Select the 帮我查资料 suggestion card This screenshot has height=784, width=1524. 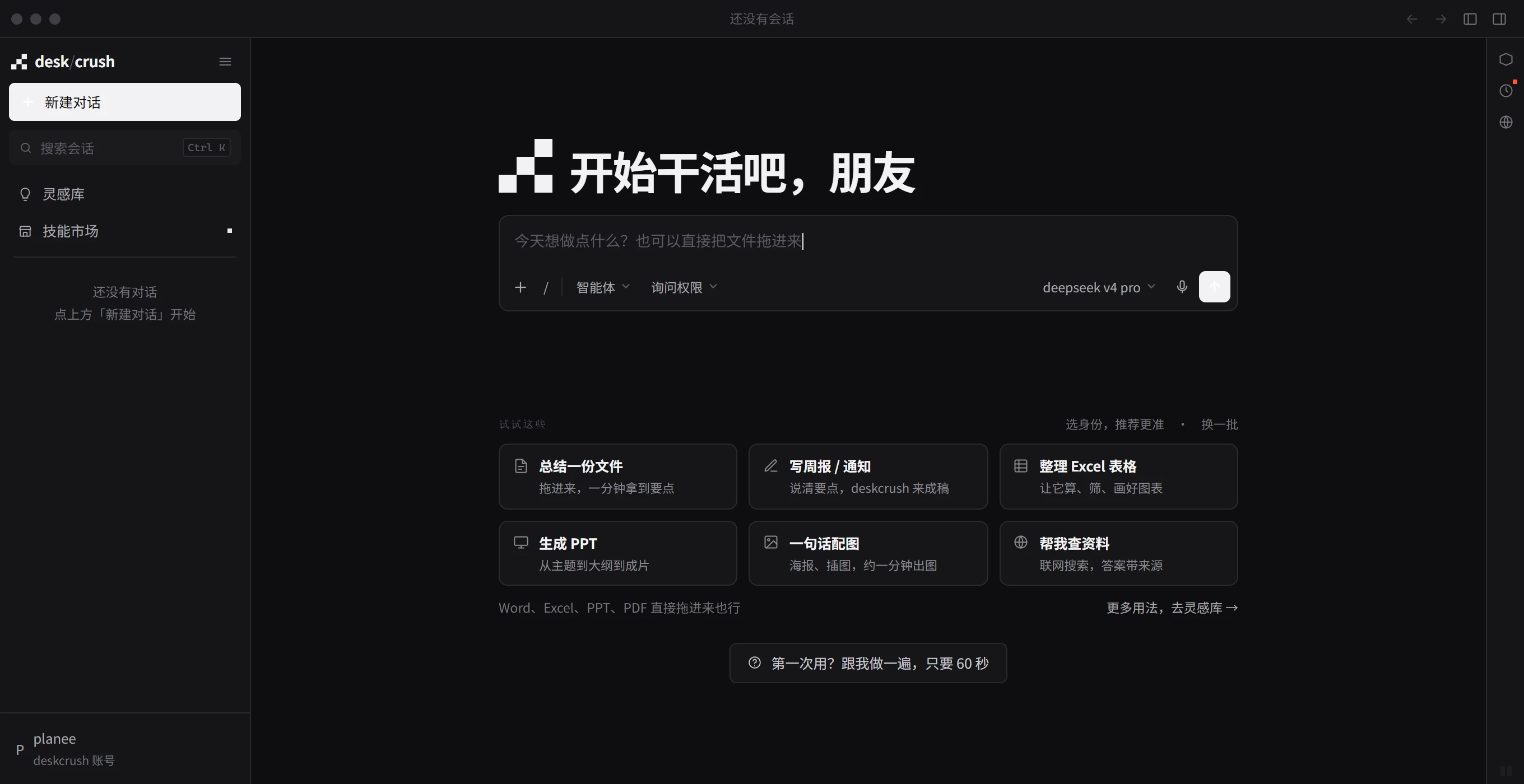pos(1118,553)
